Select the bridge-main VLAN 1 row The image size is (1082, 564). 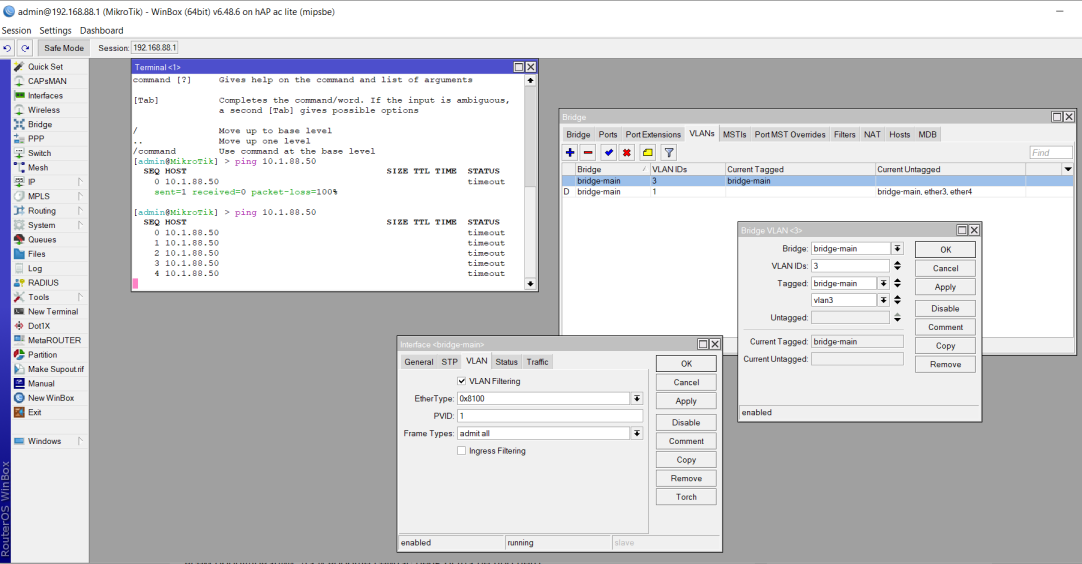818,192
